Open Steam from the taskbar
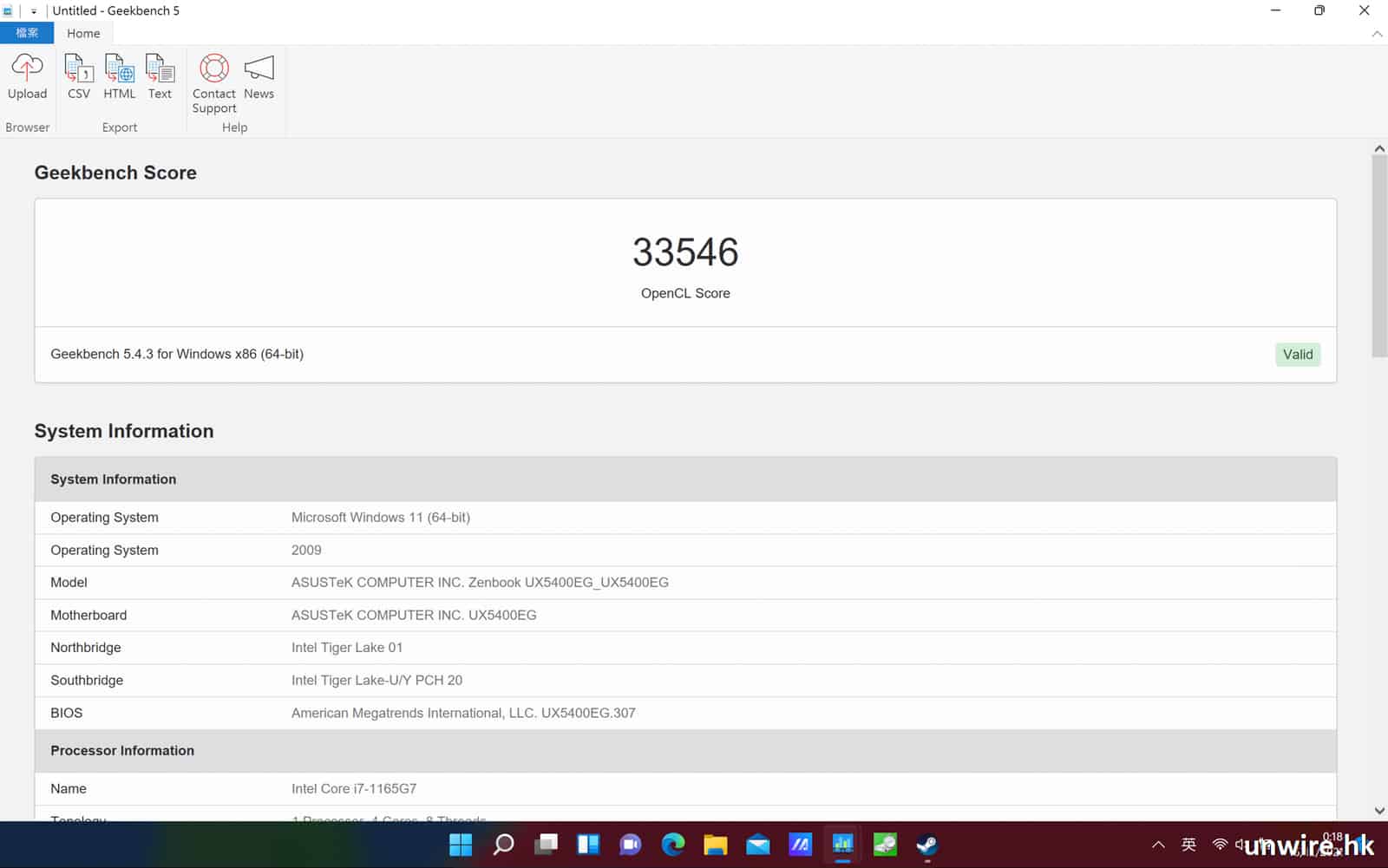This screenshot has width=1388, height=868. (x=927, y=845)
